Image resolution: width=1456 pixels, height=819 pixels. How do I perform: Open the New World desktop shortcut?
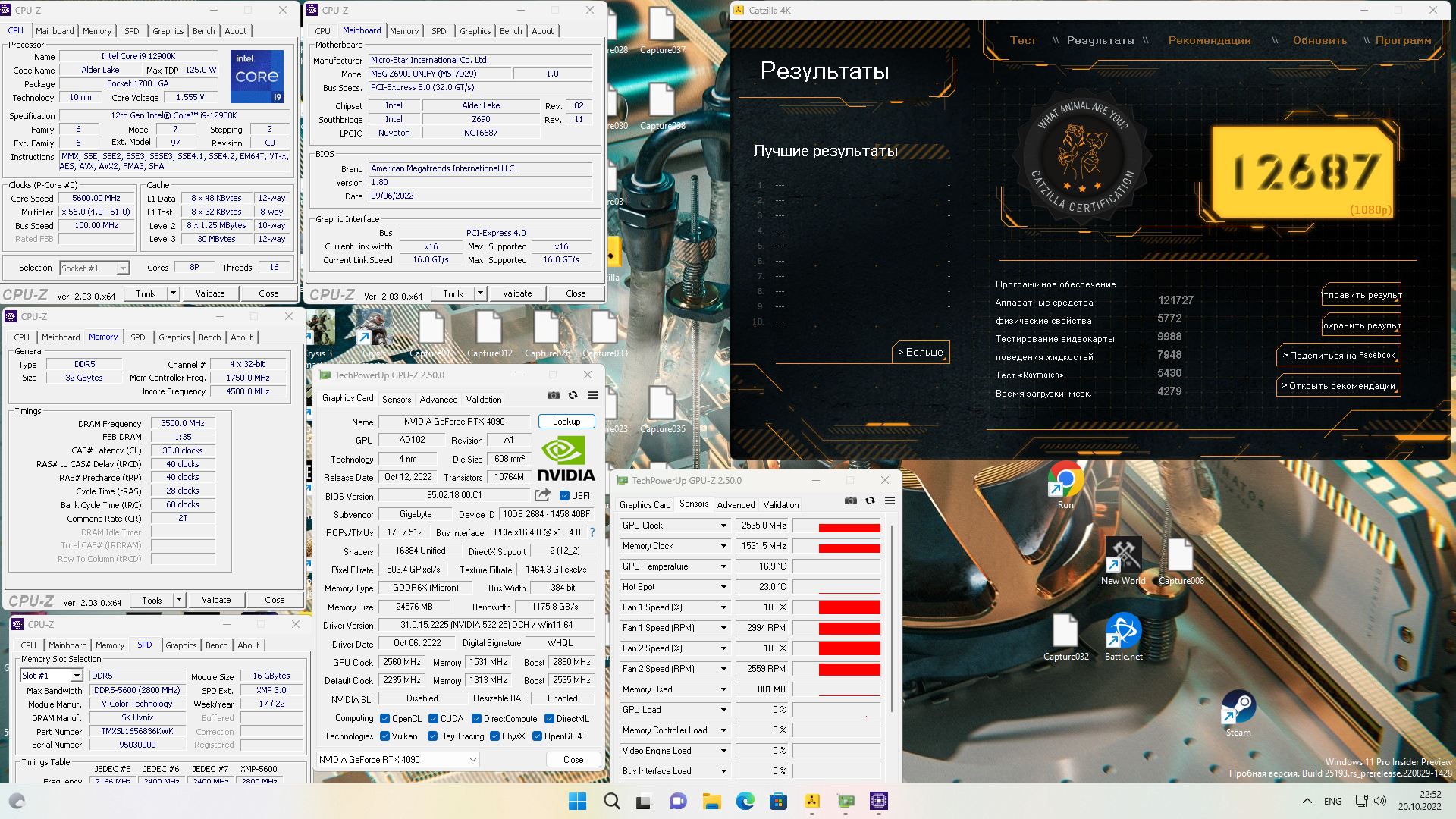pos(1123,561)
